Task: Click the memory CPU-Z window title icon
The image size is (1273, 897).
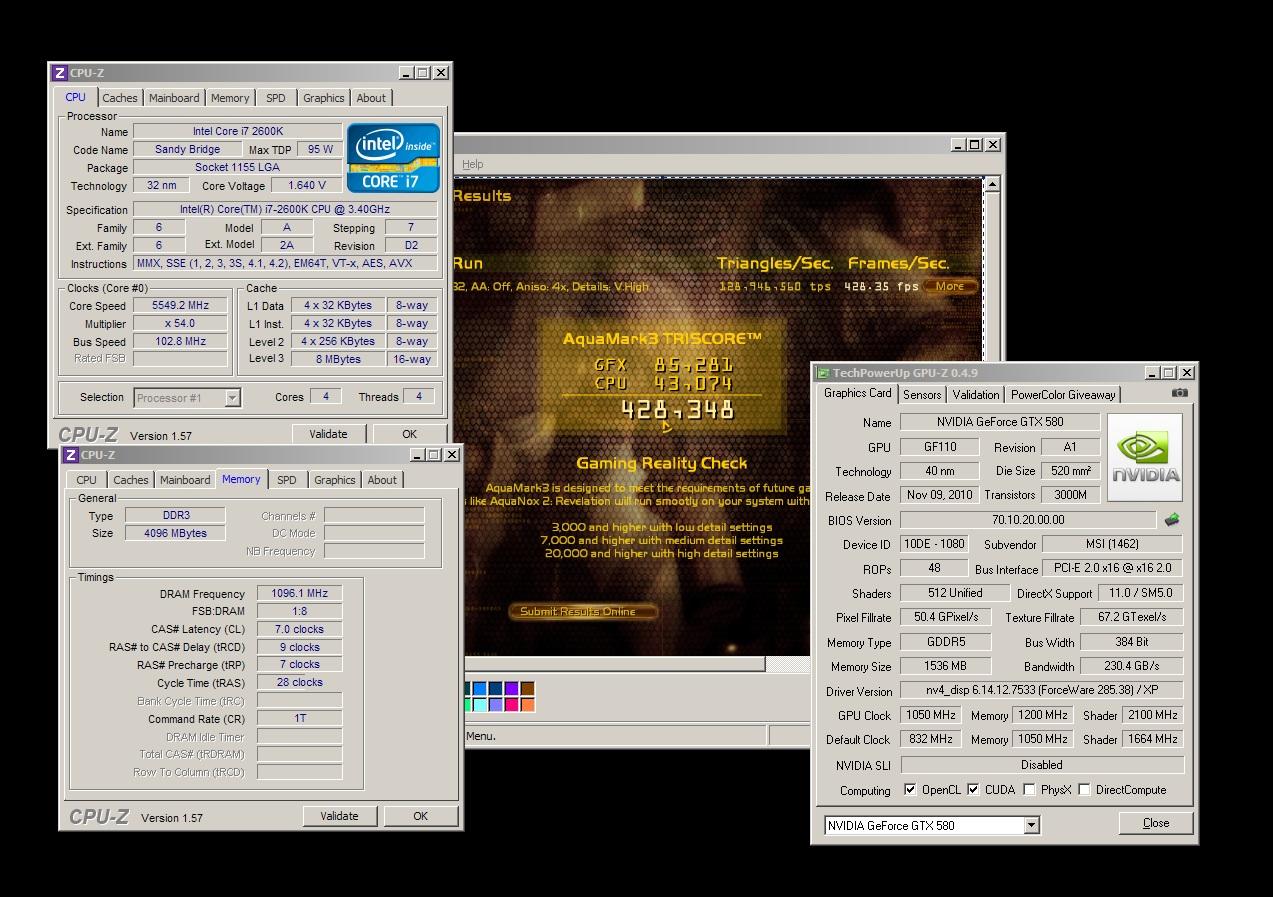Action: click(70, 455)
